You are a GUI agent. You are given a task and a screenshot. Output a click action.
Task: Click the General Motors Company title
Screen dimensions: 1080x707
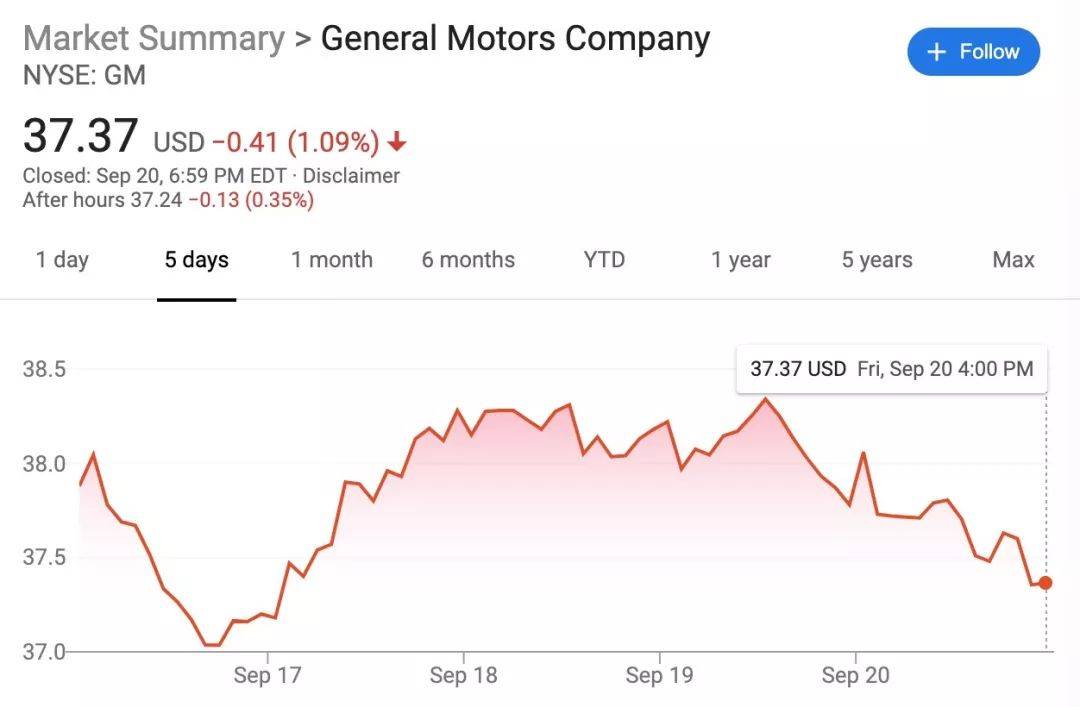click(515, 39)
